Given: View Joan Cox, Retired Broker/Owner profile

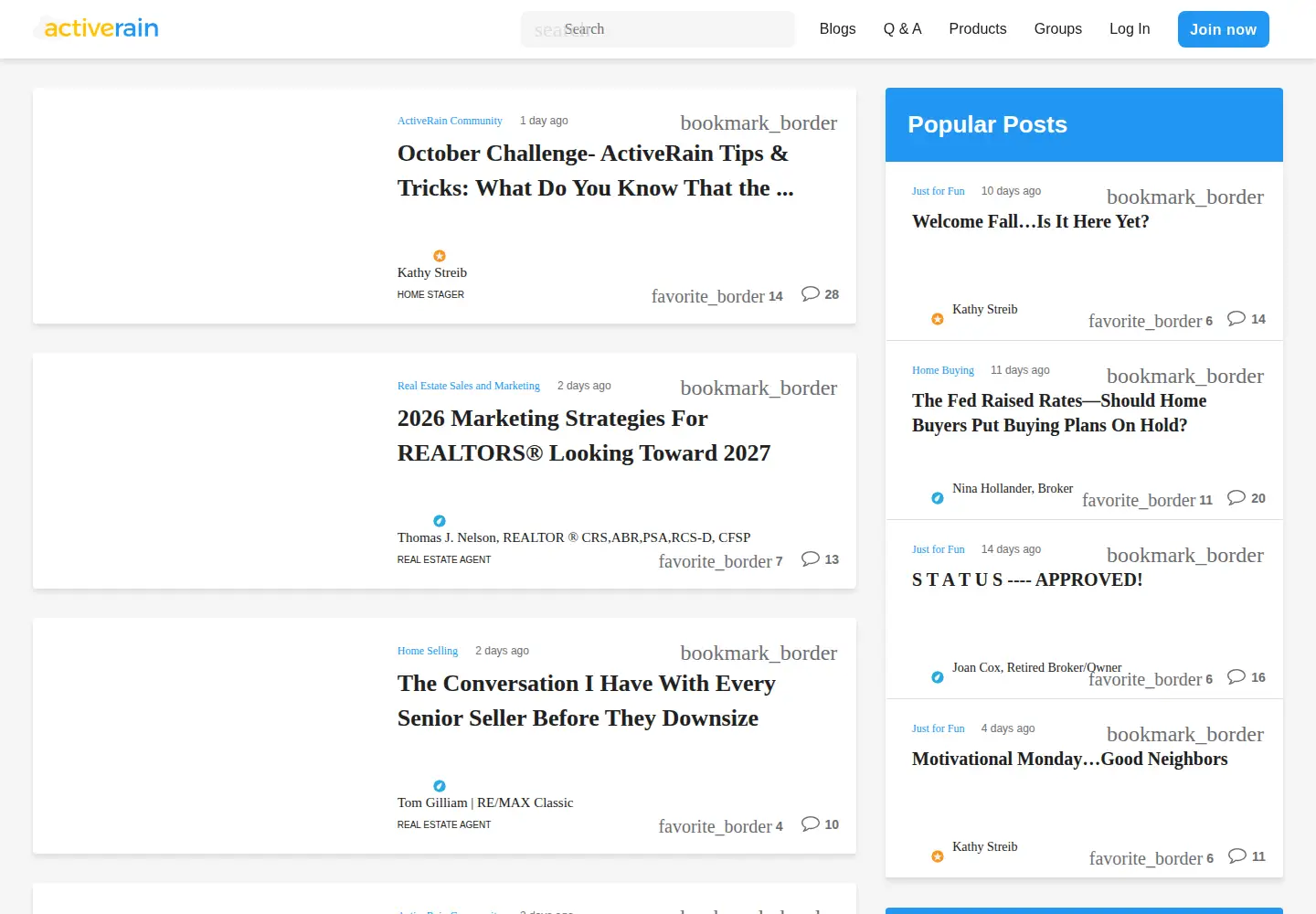Looking at the screenshot, I should pos(1036,667).
